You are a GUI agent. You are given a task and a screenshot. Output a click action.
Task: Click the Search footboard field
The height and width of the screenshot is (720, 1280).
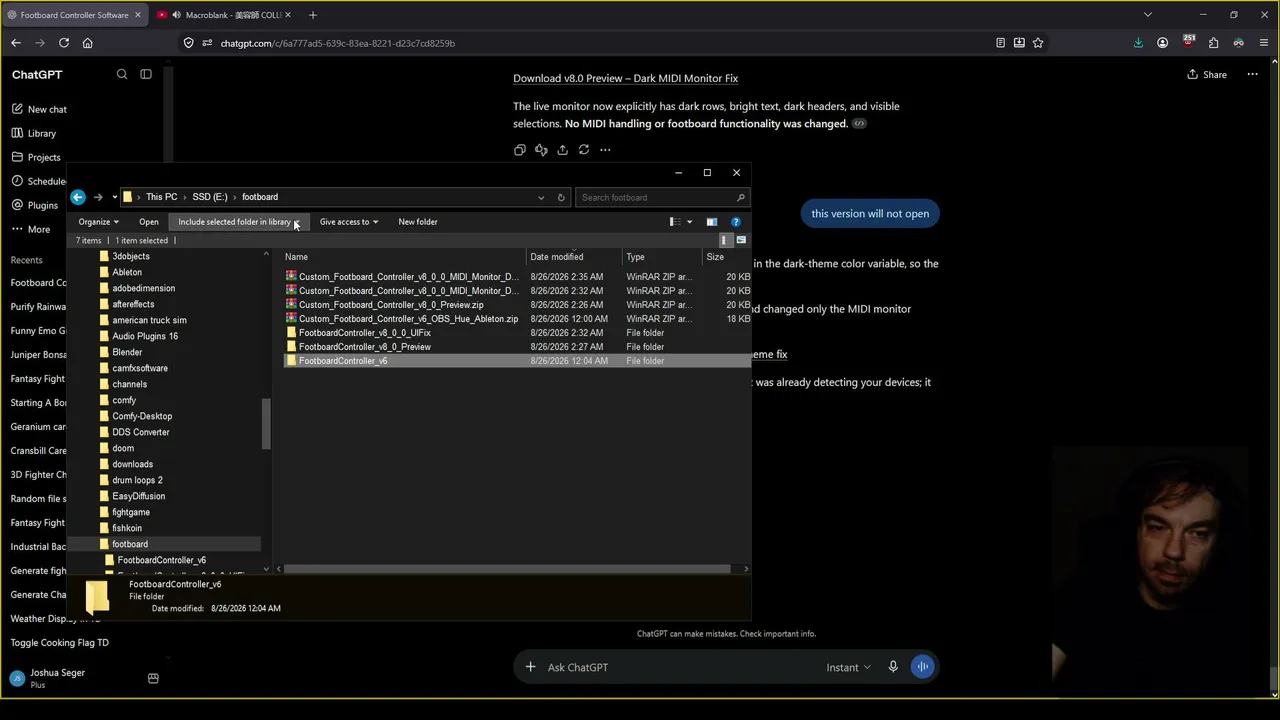660,197
